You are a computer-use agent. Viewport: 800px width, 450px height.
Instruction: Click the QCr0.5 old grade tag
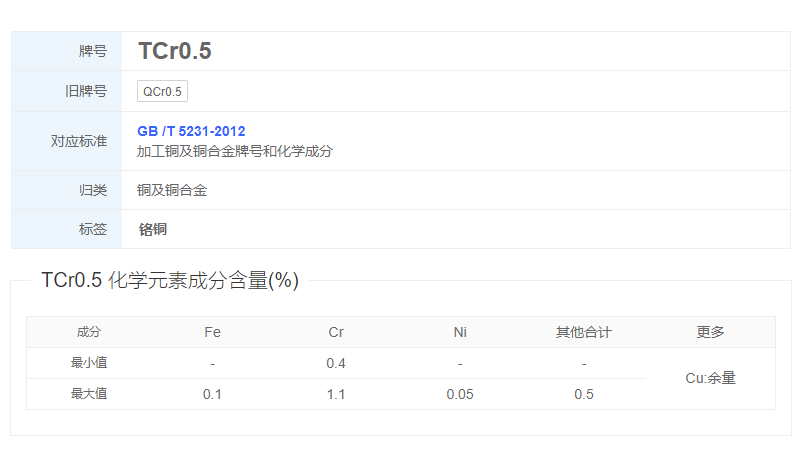(162, 91)
